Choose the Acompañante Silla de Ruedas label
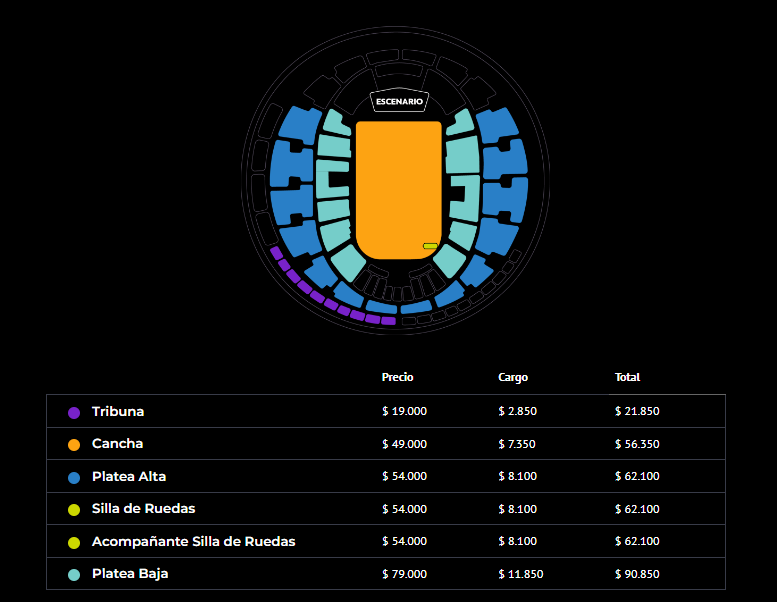This screenshot has width=777, height=602. tap(193, 541)
